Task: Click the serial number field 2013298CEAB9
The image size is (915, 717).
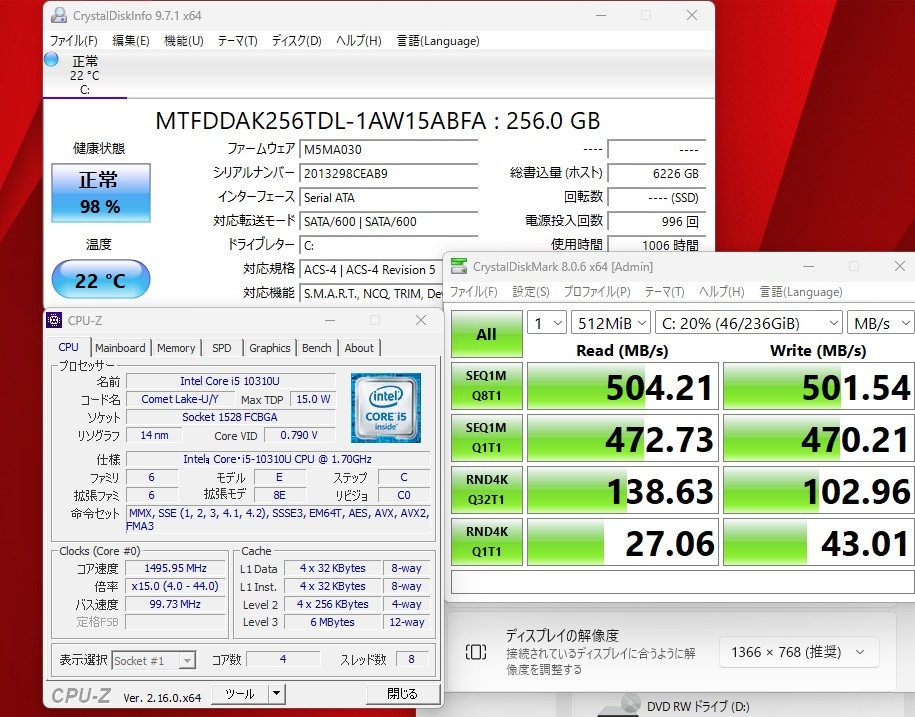Action: (389, 173)
